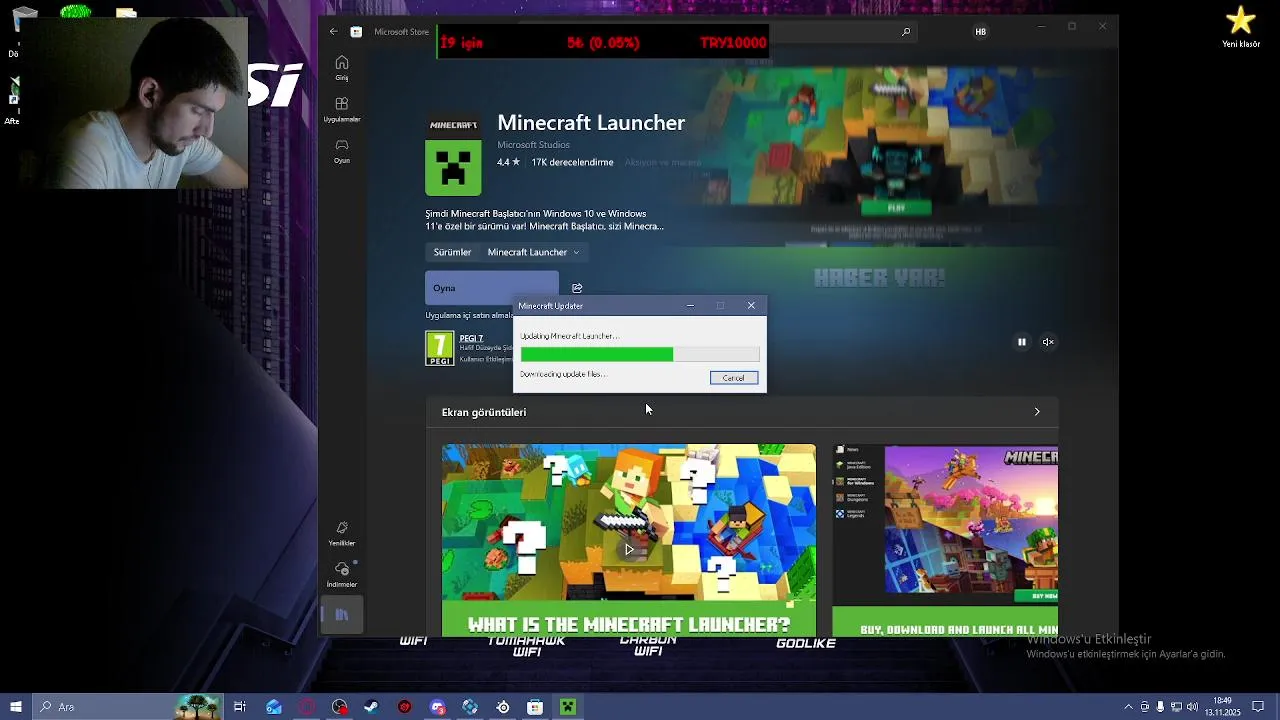Open the red hexagon app on taskbar

tap(404, 707)
